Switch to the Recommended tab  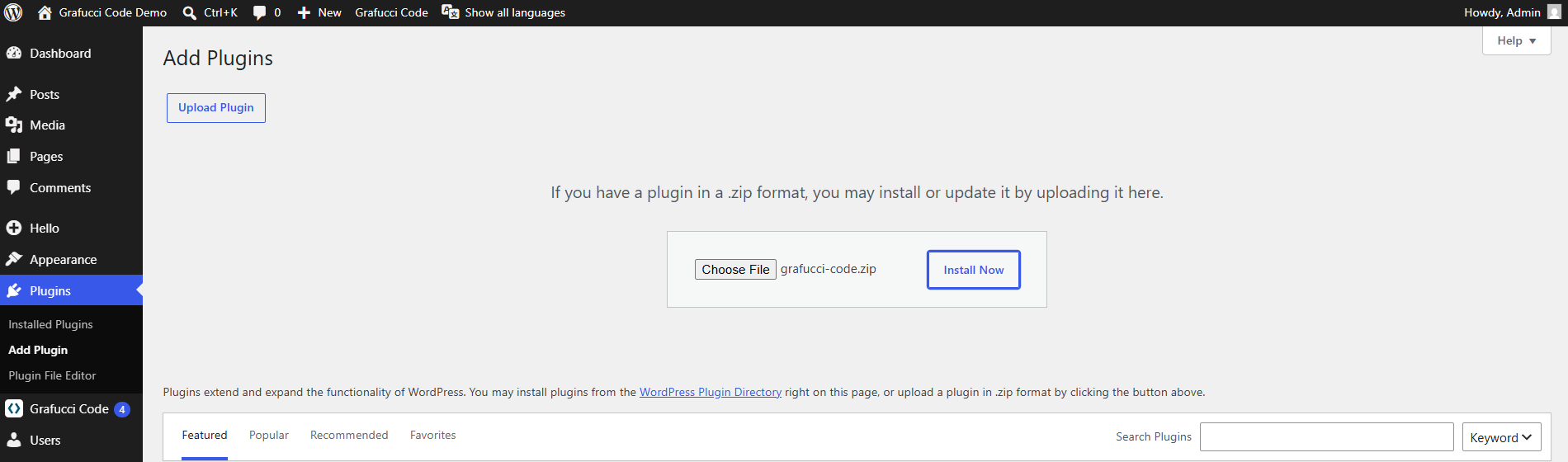coord(349,436)
